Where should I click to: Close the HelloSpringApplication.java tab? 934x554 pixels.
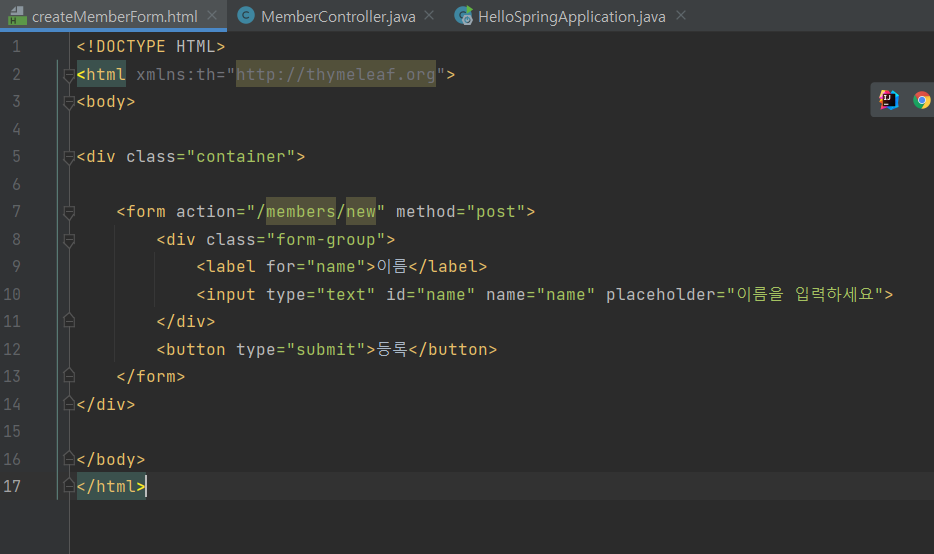click(x=681, y=16)
